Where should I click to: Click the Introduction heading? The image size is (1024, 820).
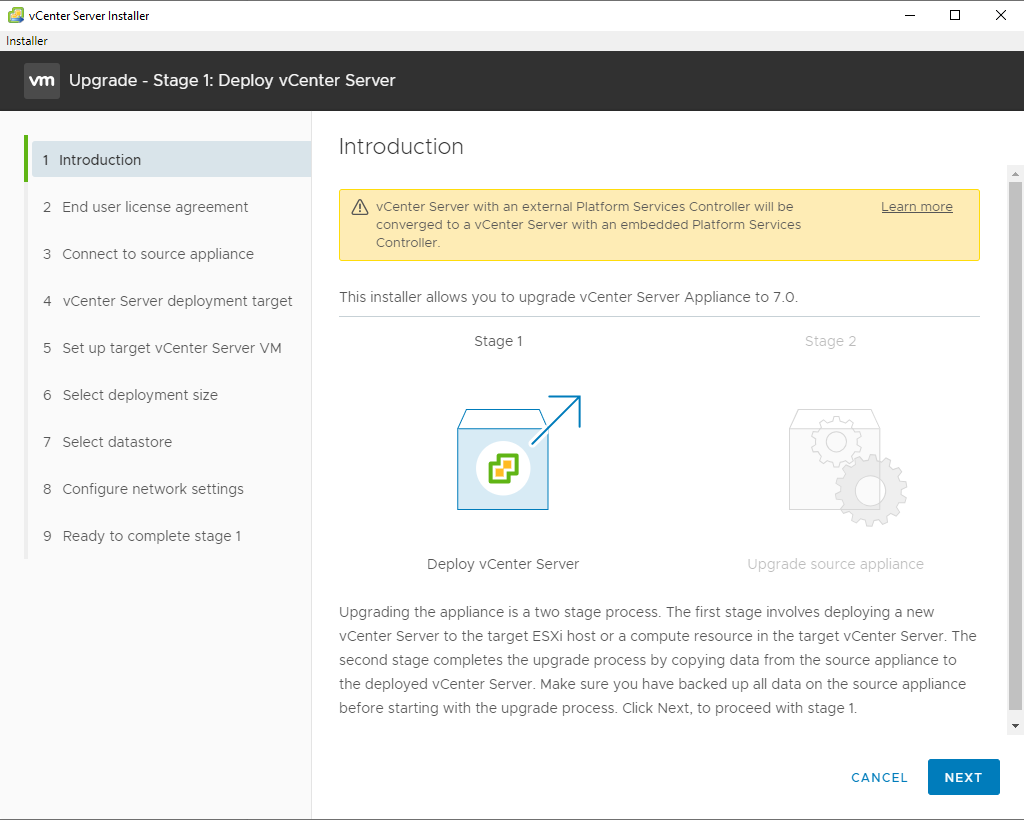click(401, 146)
